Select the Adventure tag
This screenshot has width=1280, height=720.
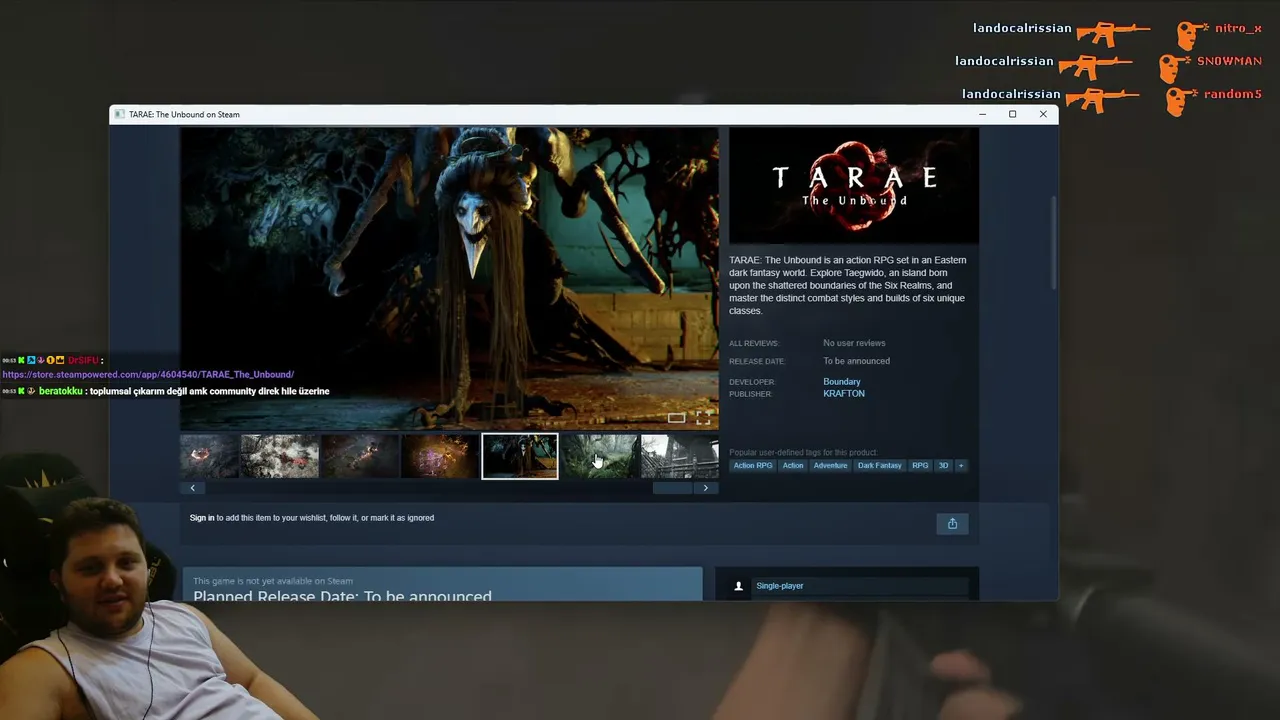830,465
